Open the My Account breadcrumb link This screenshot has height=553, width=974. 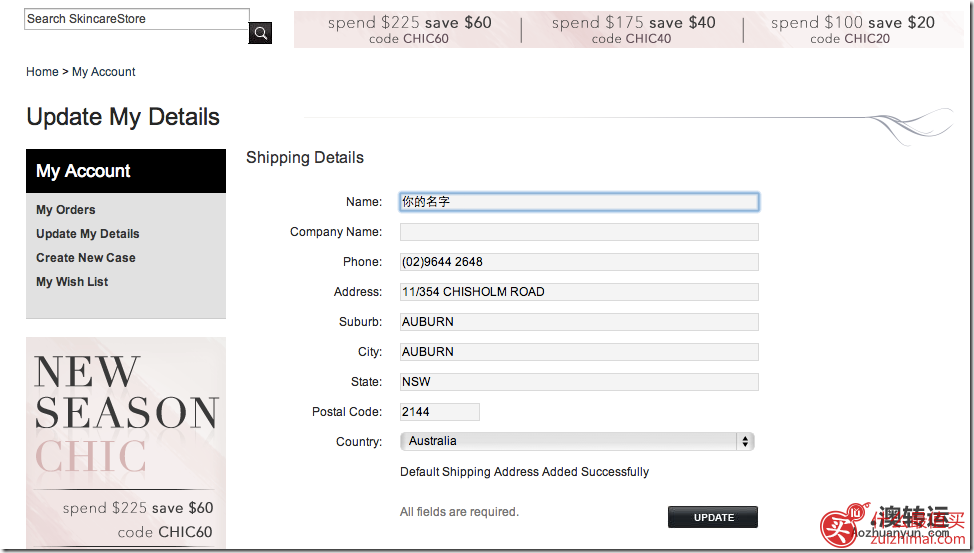pos(104,71)
